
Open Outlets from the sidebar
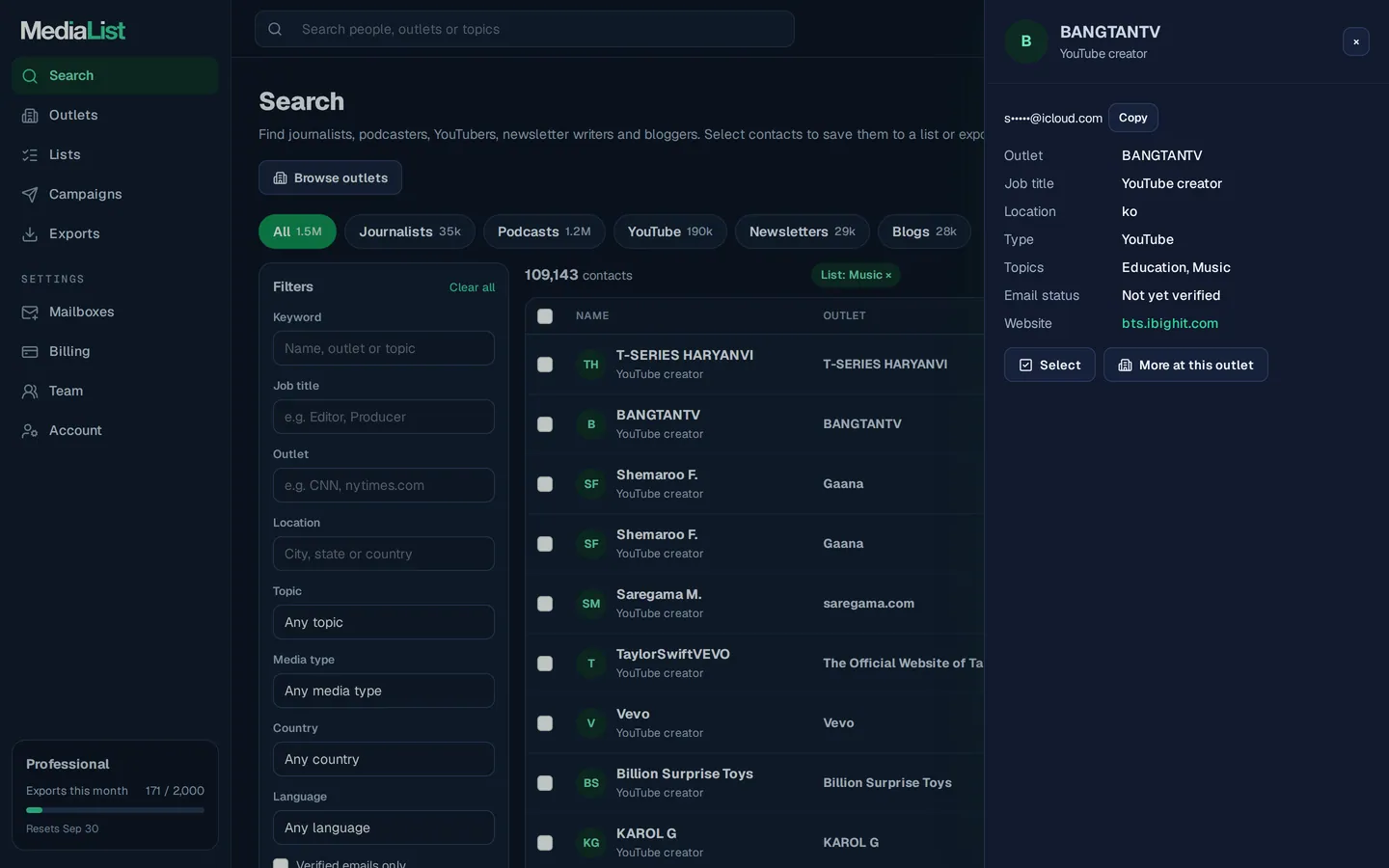pos(115,115)
